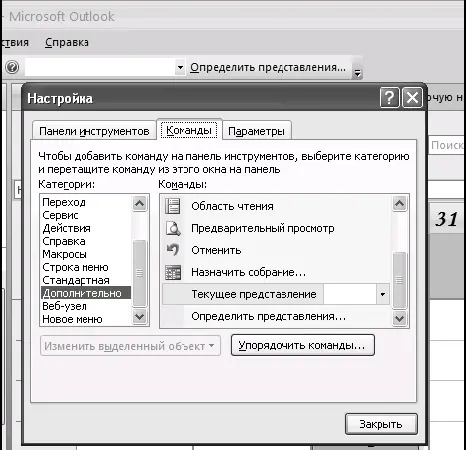
Task: Select Макросы category
Action: click(x=86, y=254)
